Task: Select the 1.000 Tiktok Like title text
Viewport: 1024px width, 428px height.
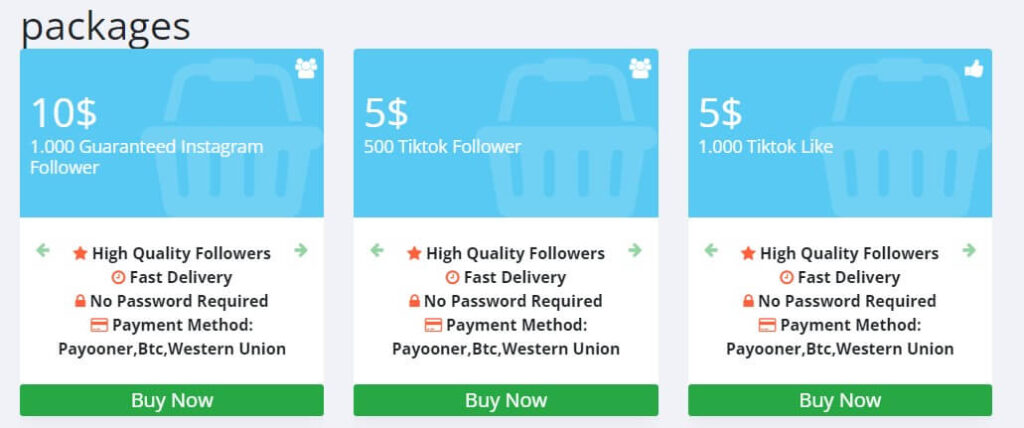Action: [x=766, y=146]
